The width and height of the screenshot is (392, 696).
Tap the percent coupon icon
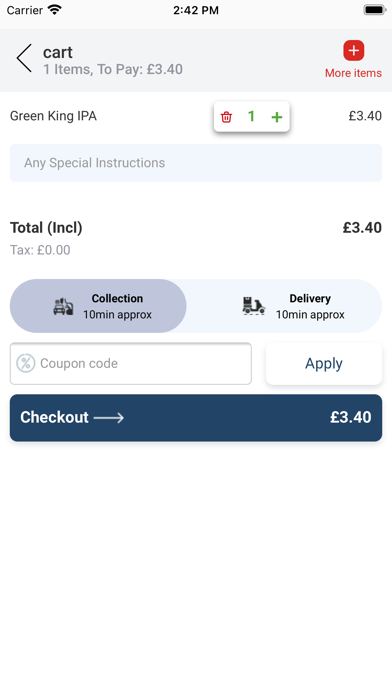coord(26,364)
